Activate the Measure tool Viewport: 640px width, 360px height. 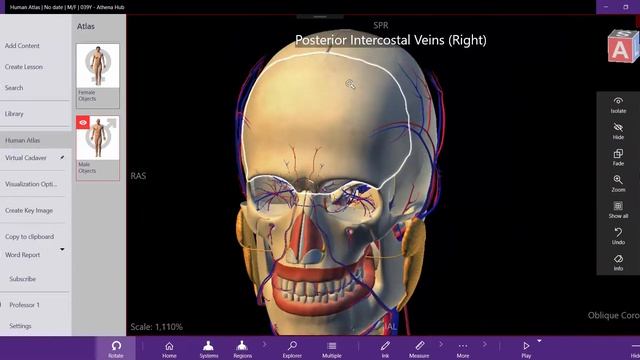tap(419, 349)
